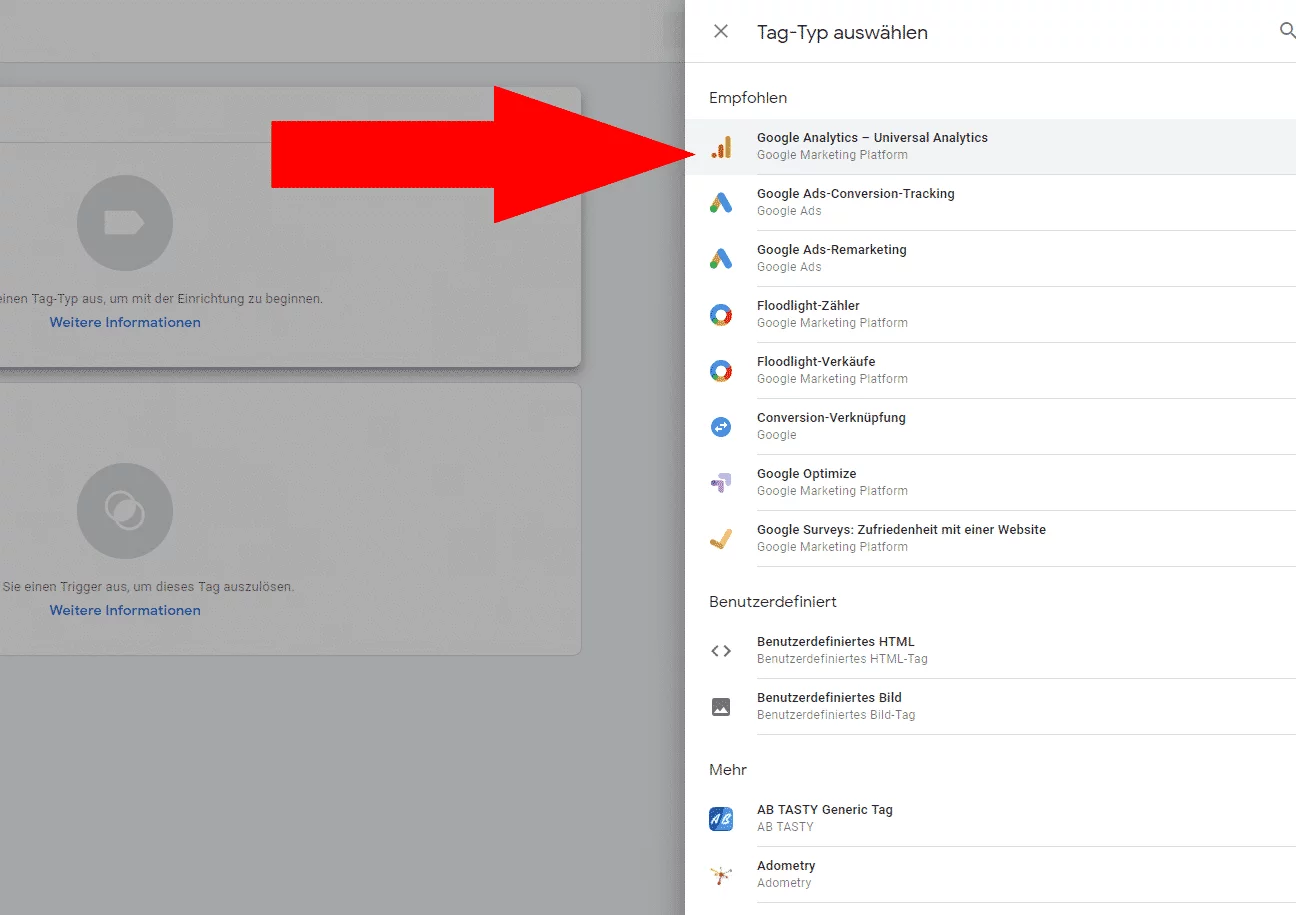Select the Adometry tag type

pyautogui.click(x=990, y=875)
